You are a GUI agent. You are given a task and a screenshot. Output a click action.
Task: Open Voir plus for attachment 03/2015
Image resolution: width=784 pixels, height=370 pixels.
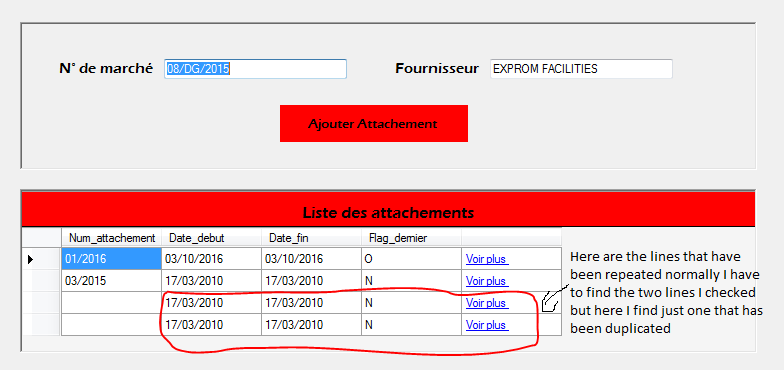487,281
